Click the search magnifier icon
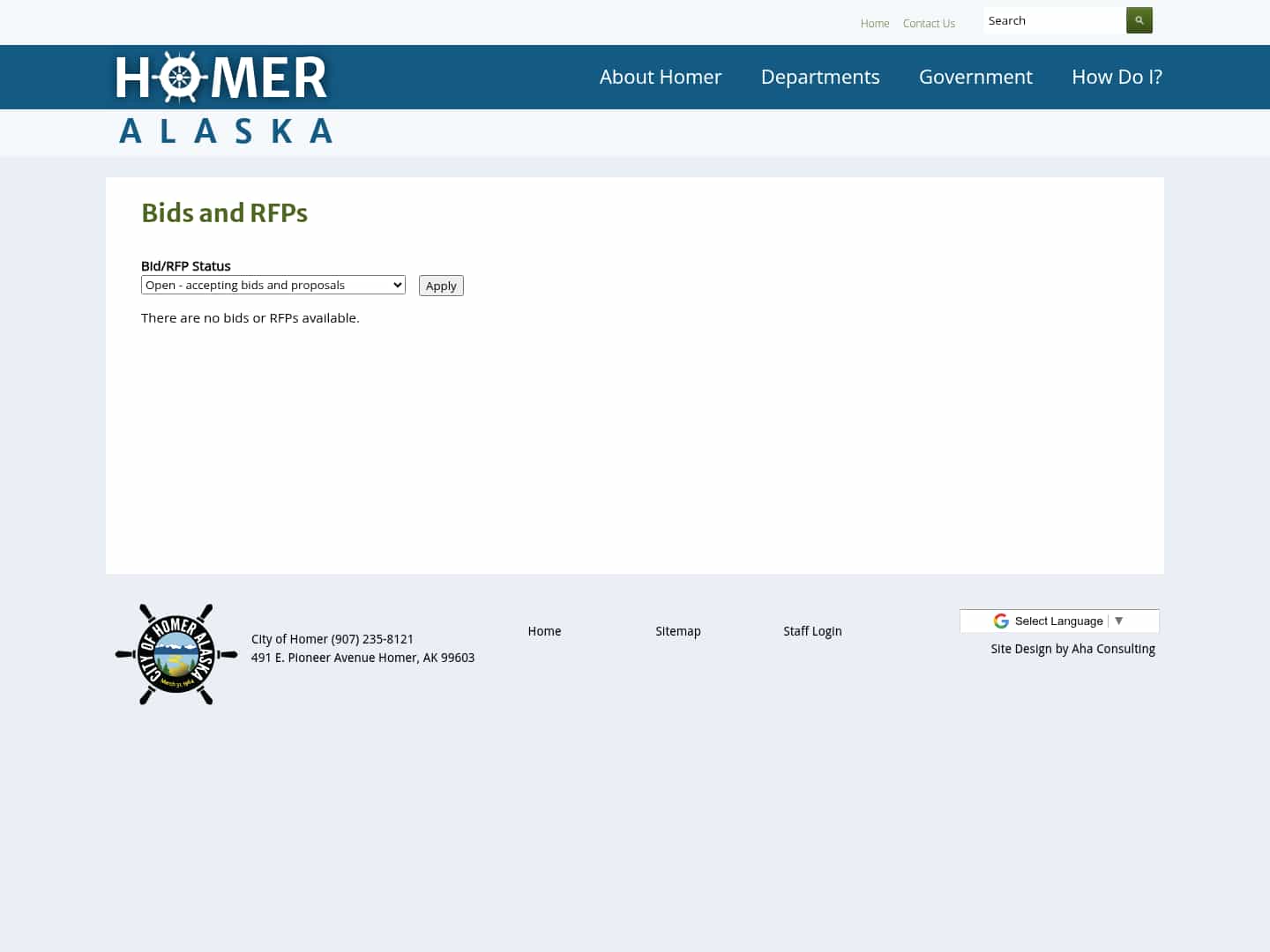1270x952 pixels. [1139, 19]
